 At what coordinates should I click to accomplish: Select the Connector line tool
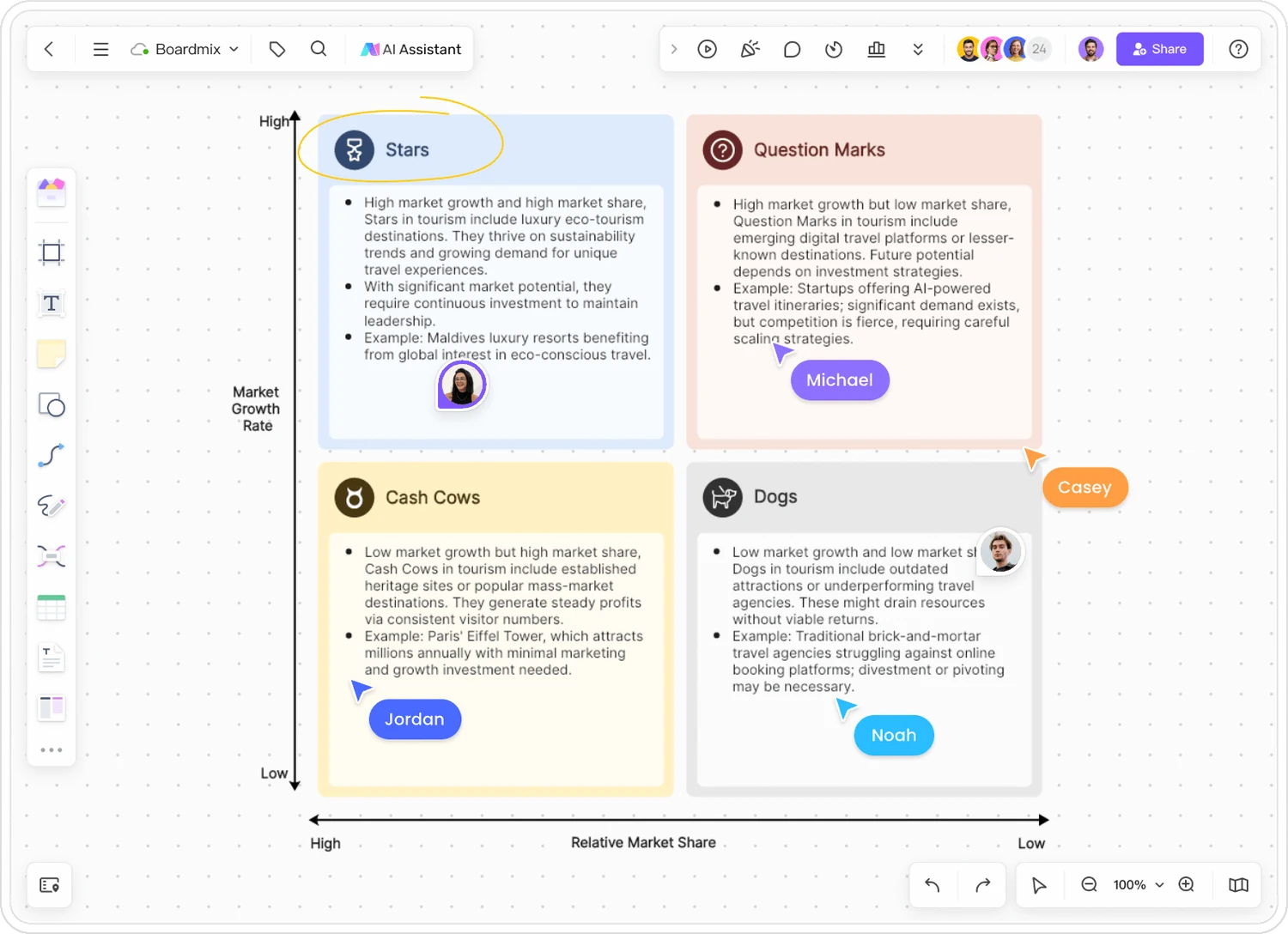[x=52, y=455]
